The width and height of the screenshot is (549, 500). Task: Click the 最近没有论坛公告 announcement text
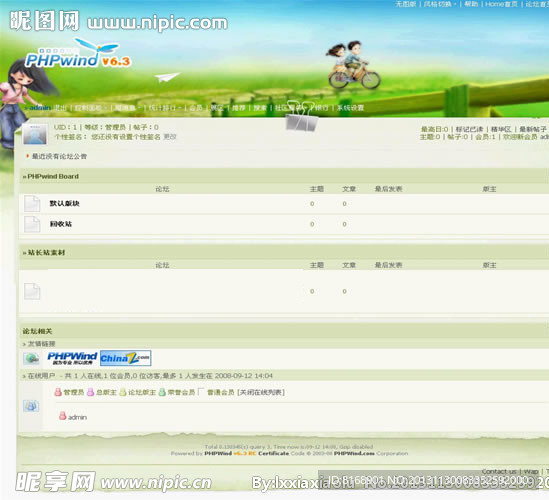click(x=59, y=156)
